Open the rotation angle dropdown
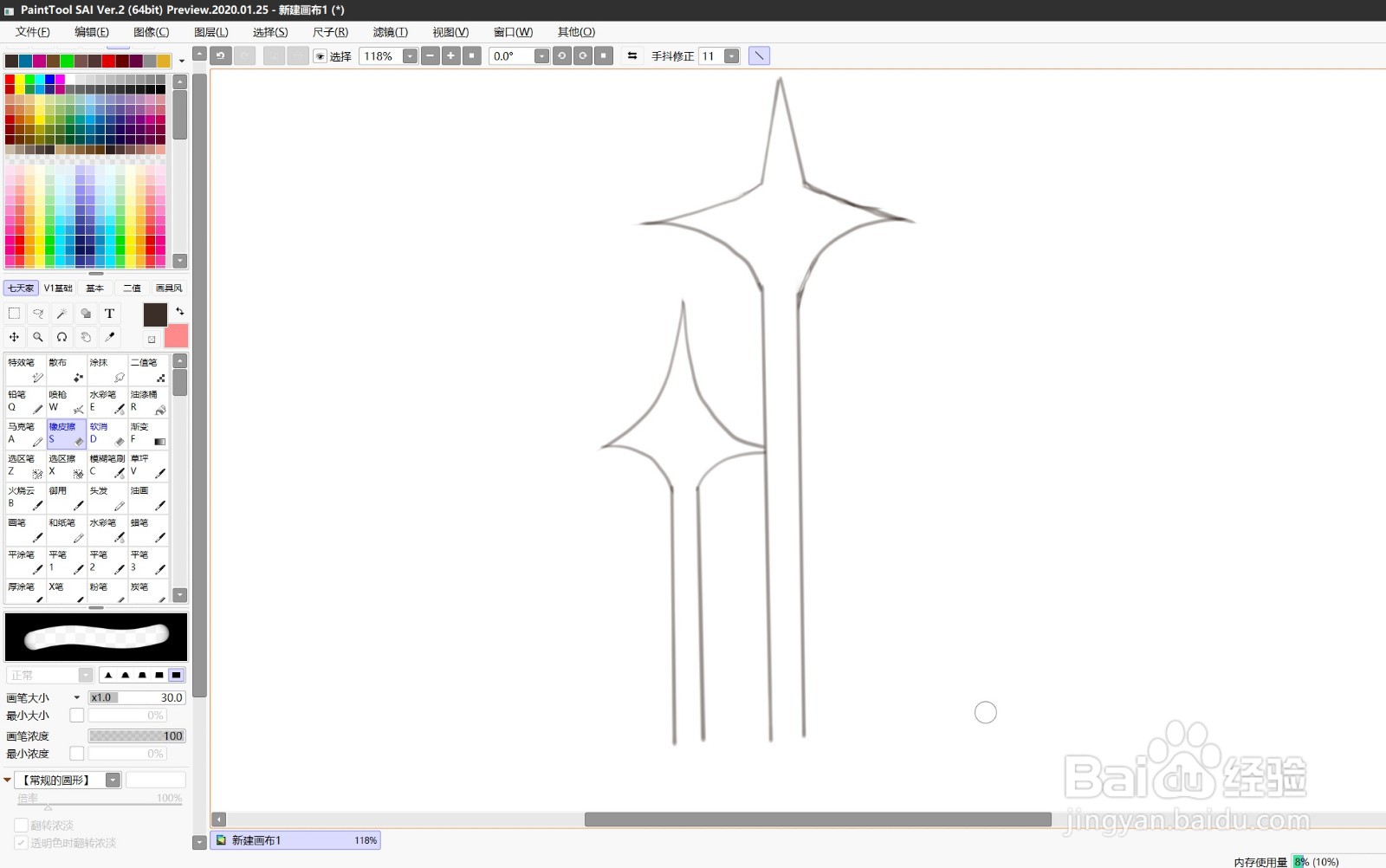1386x868 pixels. pos(541,56)
